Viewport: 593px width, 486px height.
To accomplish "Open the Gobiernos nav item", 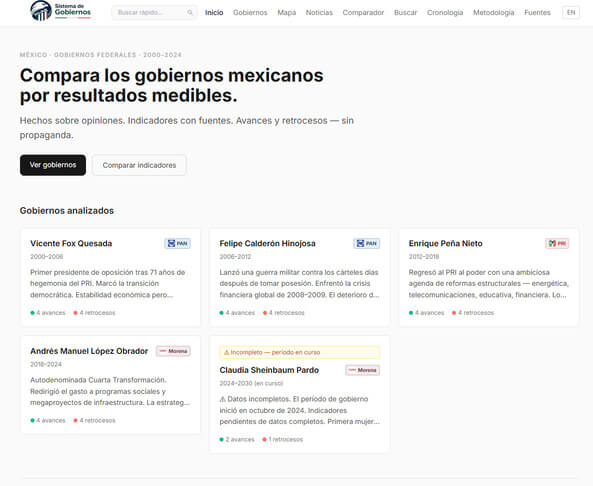I will (250, 12).
